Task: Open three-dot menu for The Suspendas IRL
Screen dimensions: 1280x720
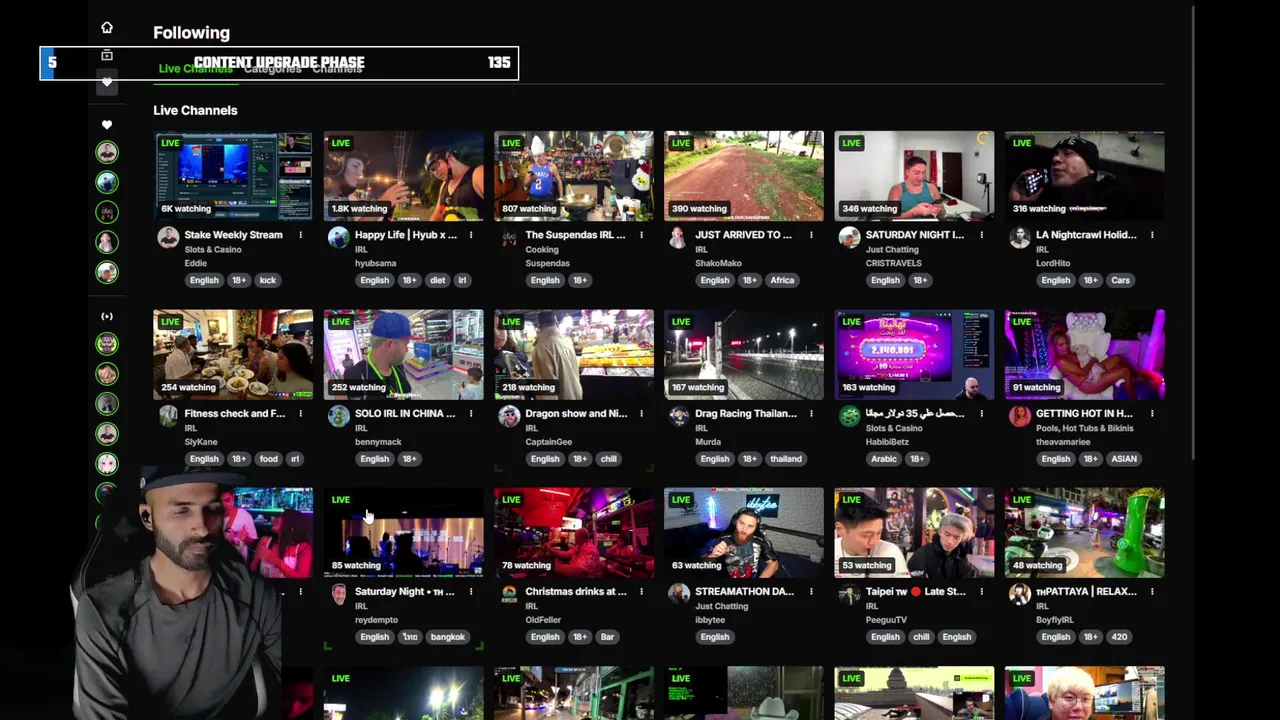Action: pyautogui.click(x=641, y=235)
